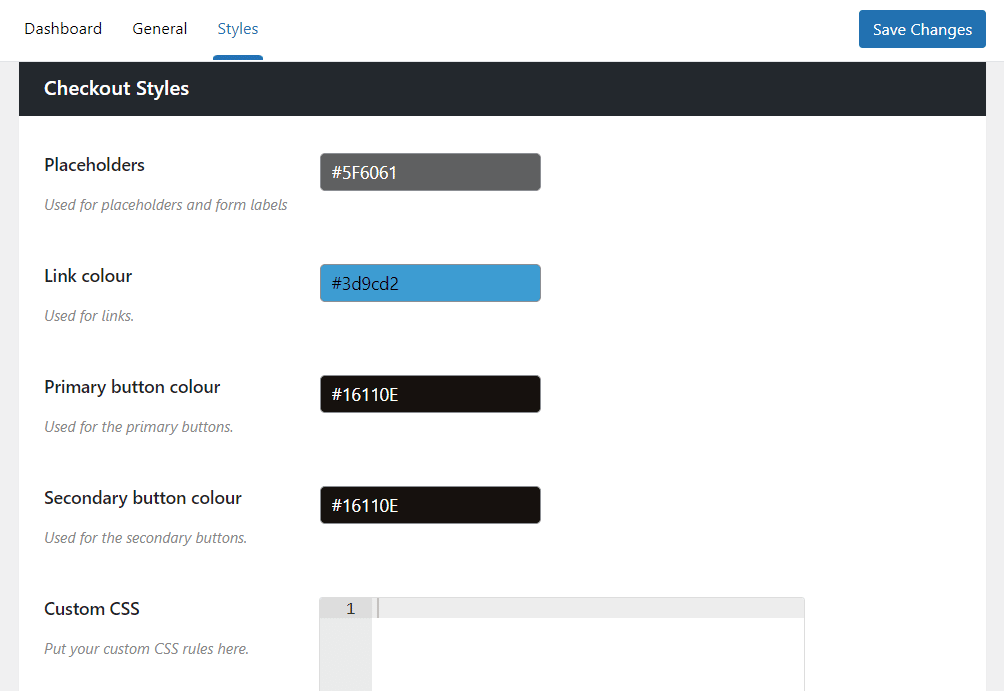
Task: Edit the #5F6061 placeholder colour value
Action: pos(430,171)
